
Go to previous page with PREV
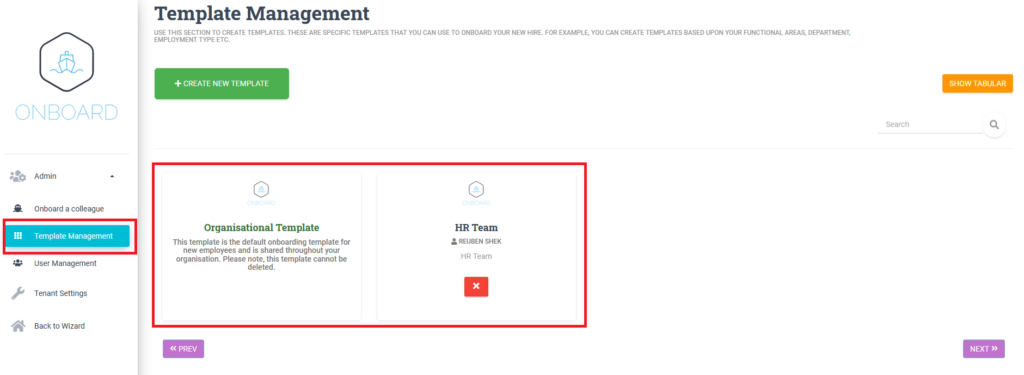tap(184, 349)
